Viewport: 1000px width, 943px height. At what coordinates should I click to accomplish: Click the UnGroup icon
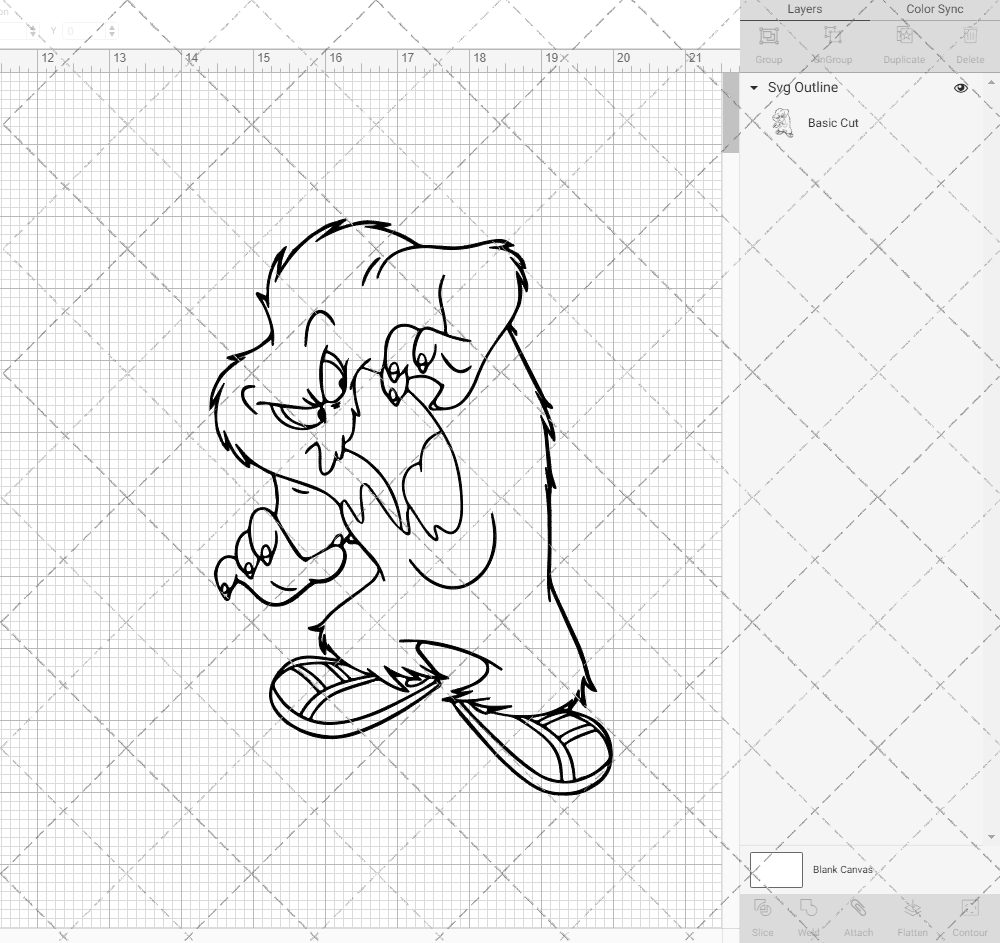pyautogui.click(x=832, y=36)
